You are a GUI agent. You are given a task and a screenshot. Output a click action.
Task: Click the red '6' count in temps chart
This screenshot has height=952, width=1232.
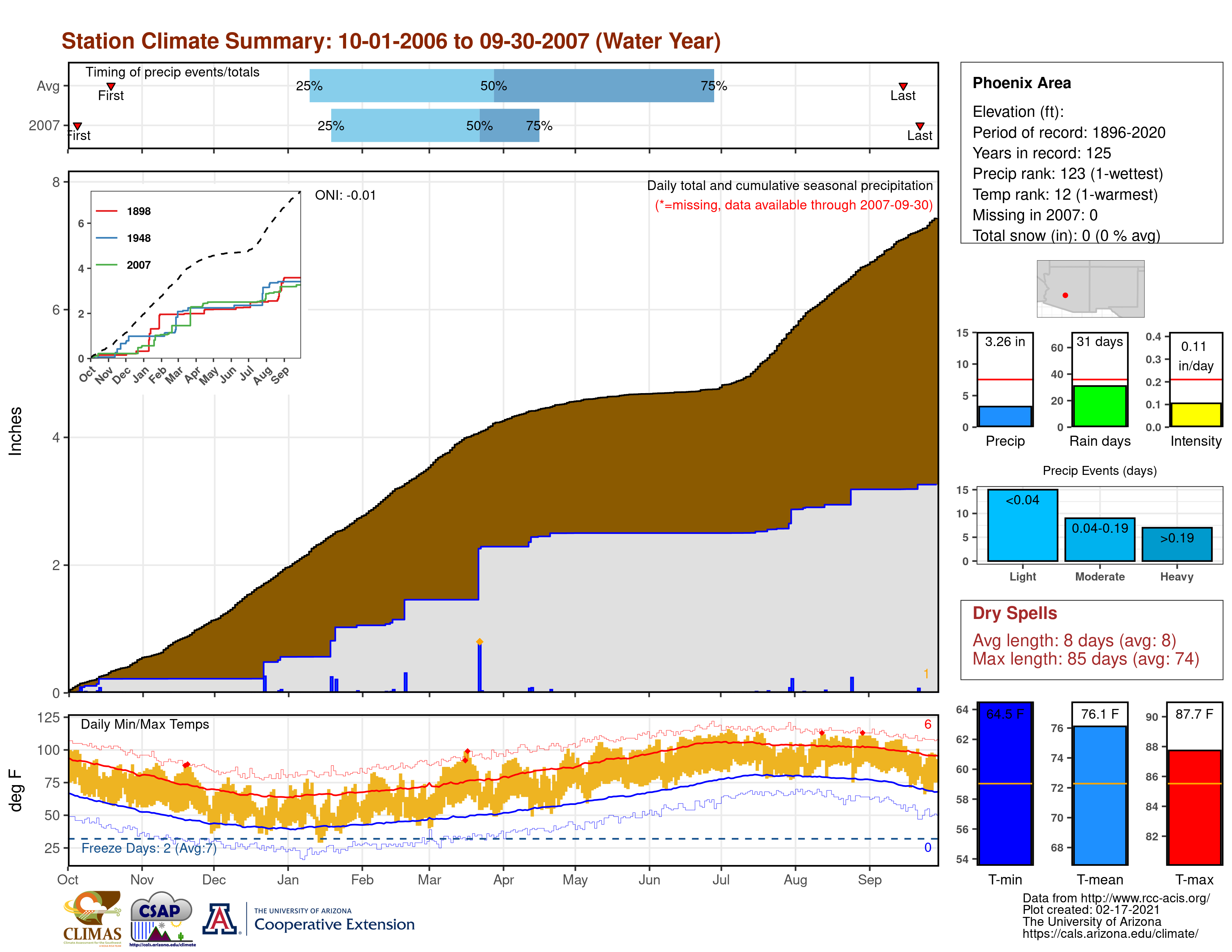[927, 724]
